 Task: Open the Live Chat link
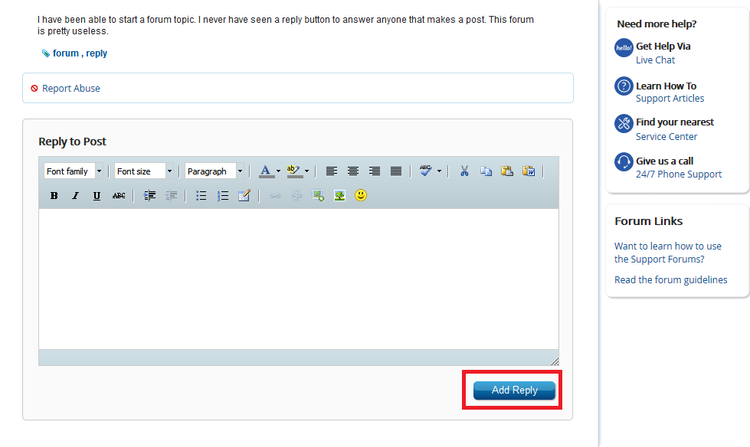(x=655, y=60)
